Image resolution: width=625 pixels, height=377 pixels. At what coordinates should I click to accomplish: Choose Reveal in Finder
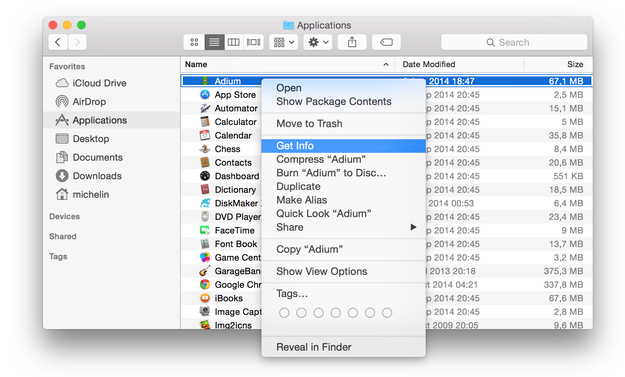344,347
